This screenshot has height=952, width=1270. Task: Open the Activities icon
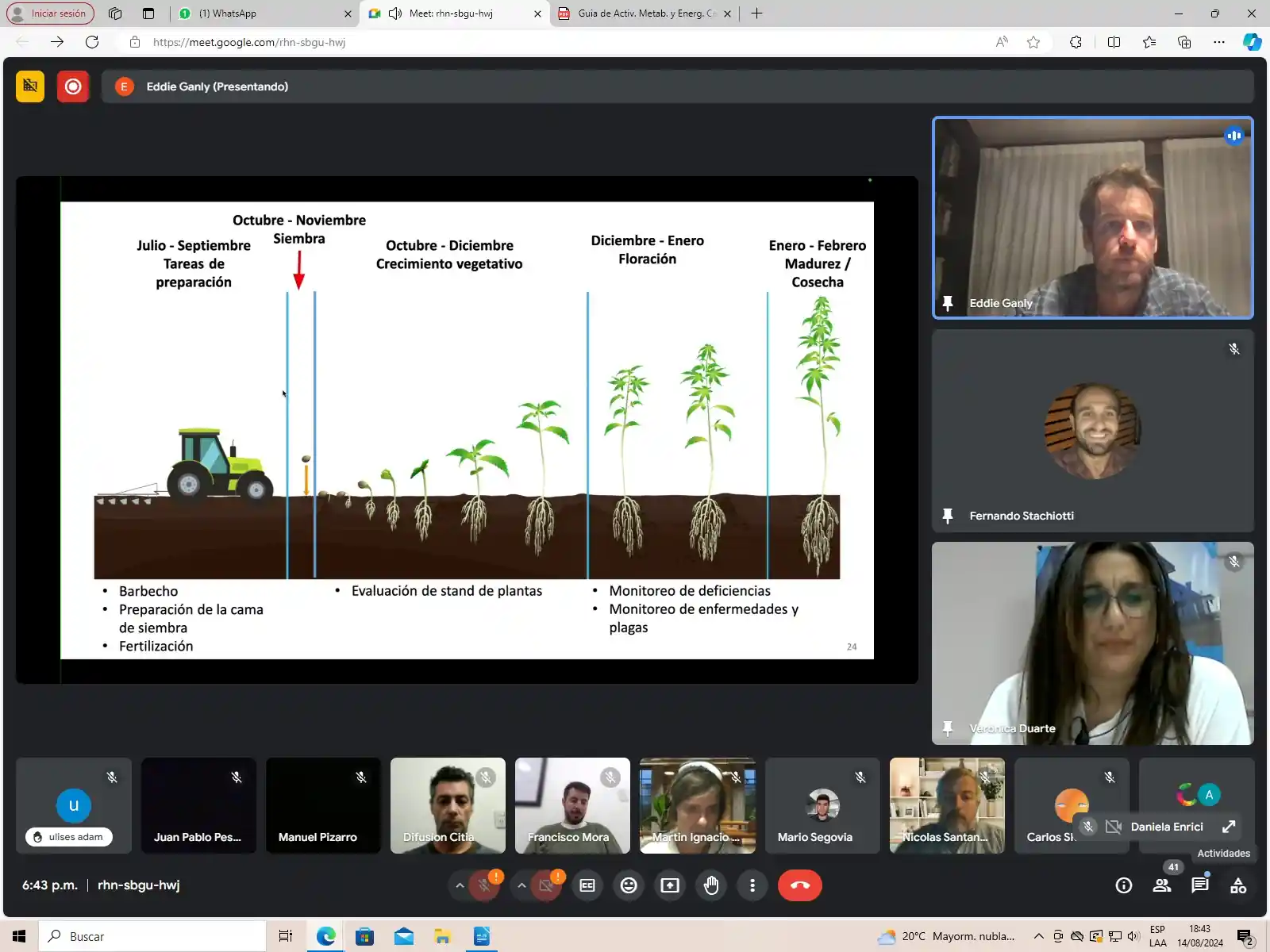pos(1237,885)
